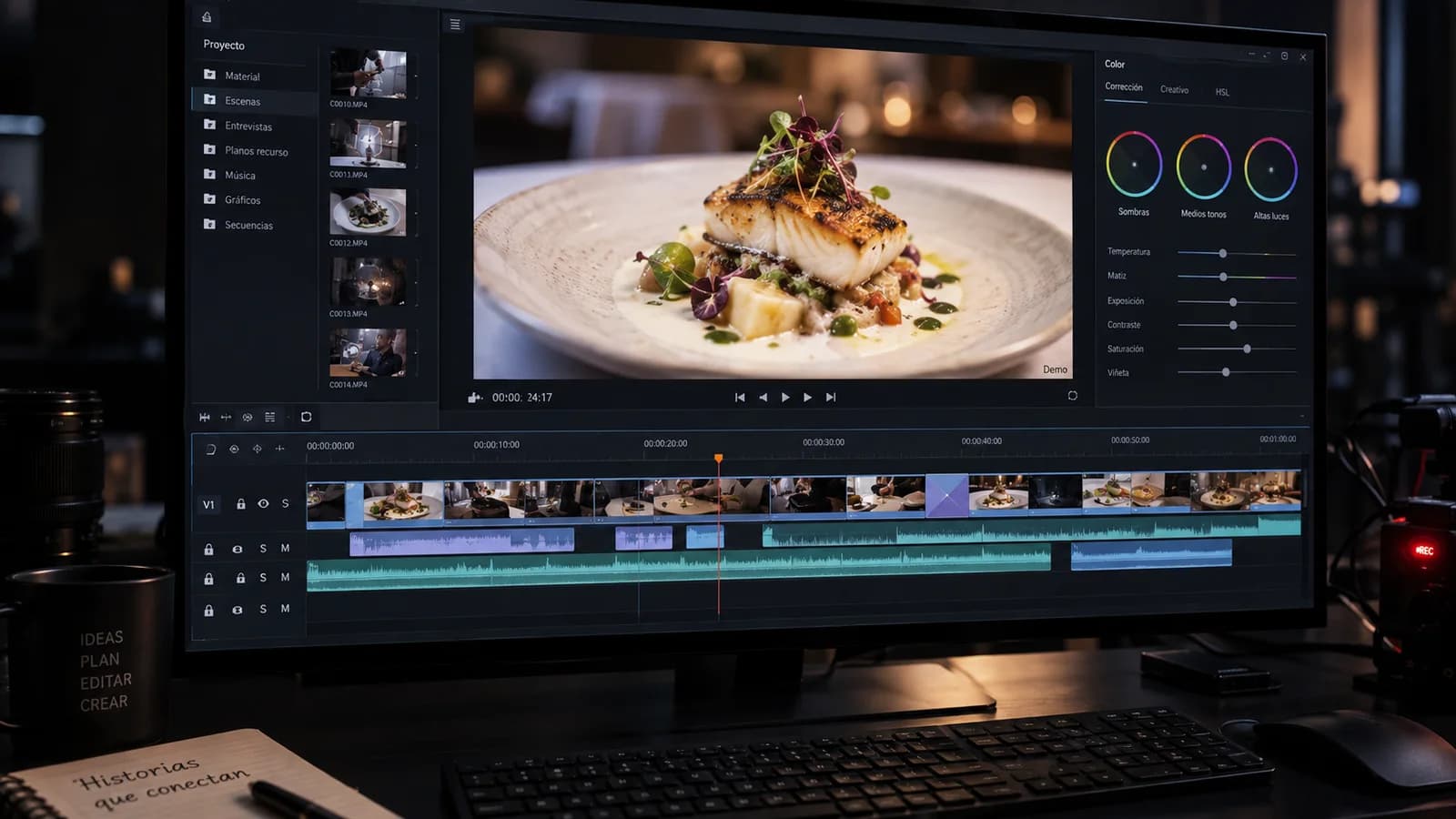Switch to the Corrección tab
The height and width of the screenshot is (819, 1456).
[x=1124, y=87]
